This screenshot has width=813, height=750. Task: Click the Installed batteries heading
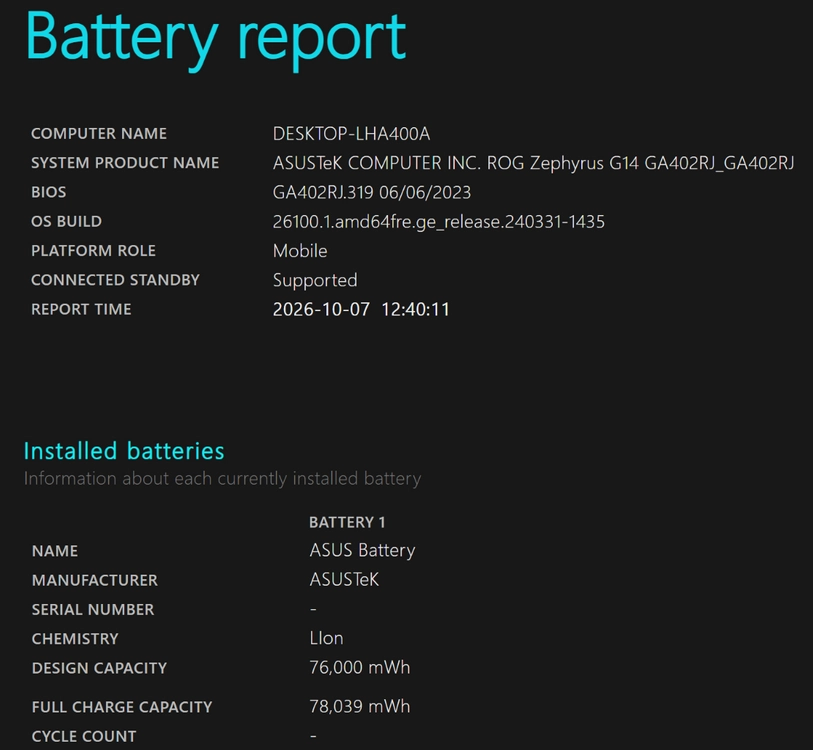124,451
